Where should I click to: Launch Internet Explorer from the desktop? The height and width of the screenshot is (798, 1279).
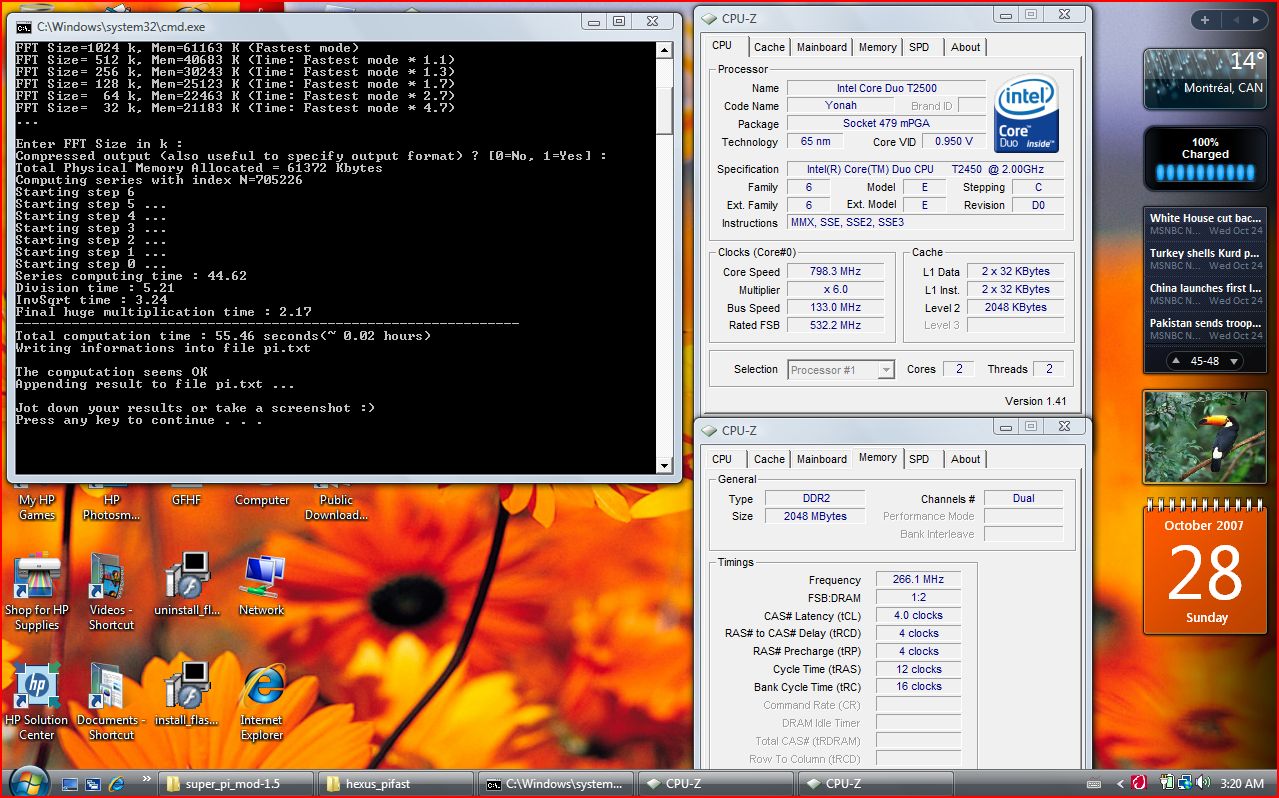pyautogui.click(x=262, y=702)
